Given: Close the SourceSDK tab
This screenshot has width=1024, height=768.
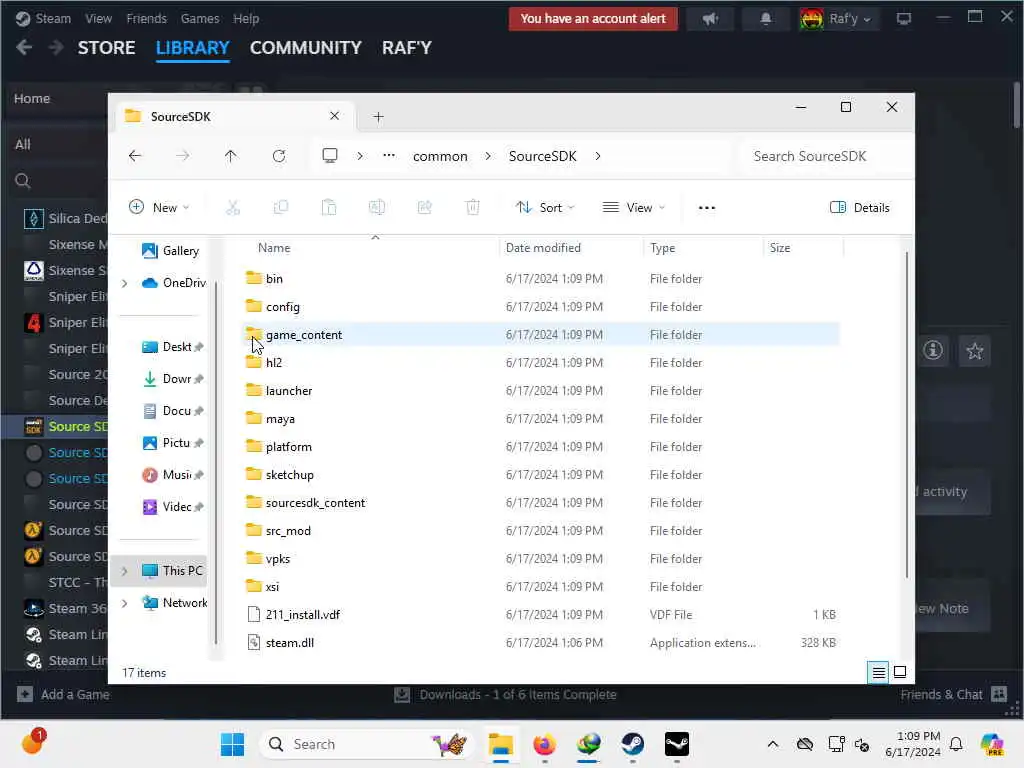Looking at the screenshot, I should [334, 116].
